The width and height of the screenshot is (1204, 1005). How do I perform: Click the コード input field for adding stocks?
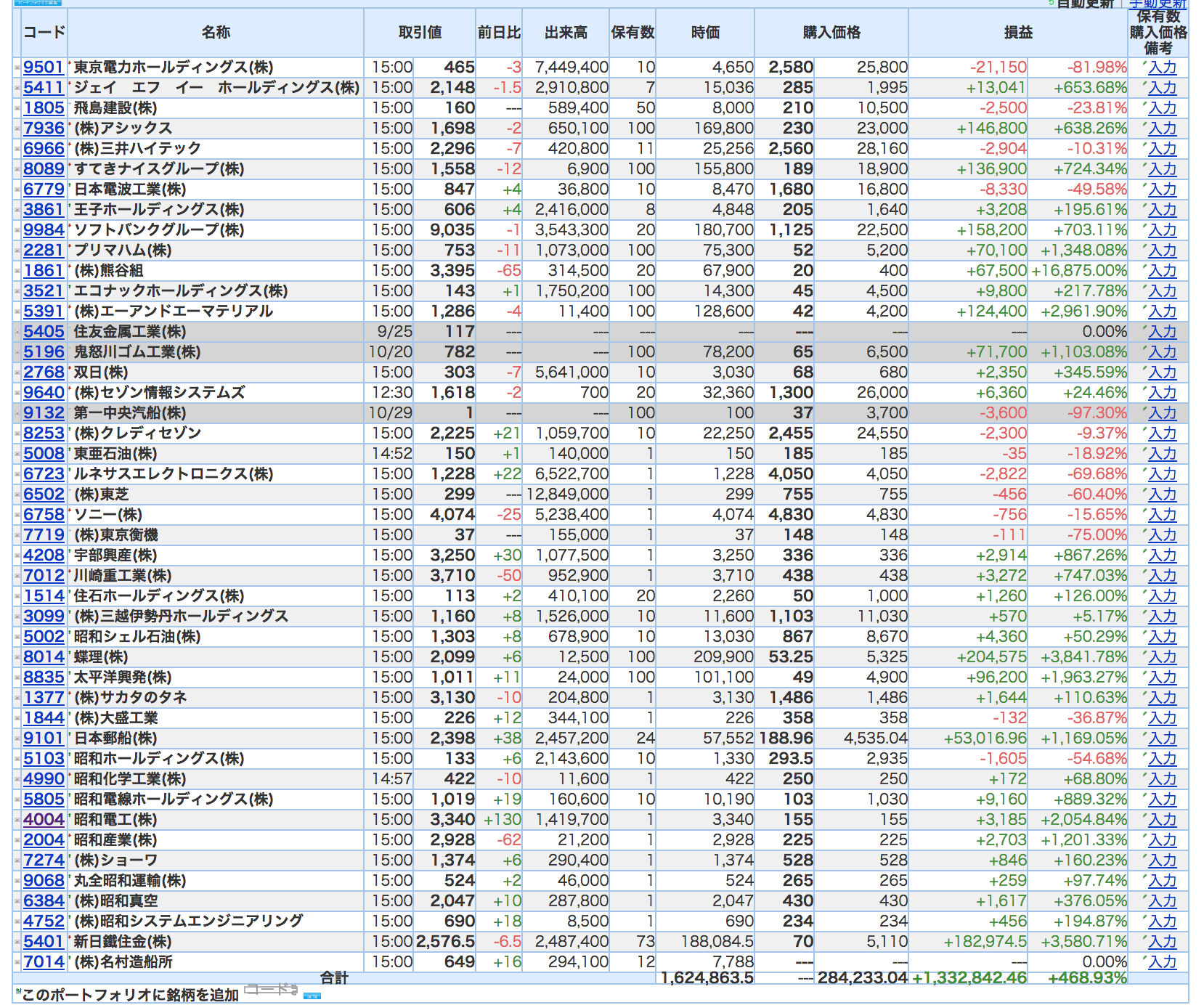[271, 989]
